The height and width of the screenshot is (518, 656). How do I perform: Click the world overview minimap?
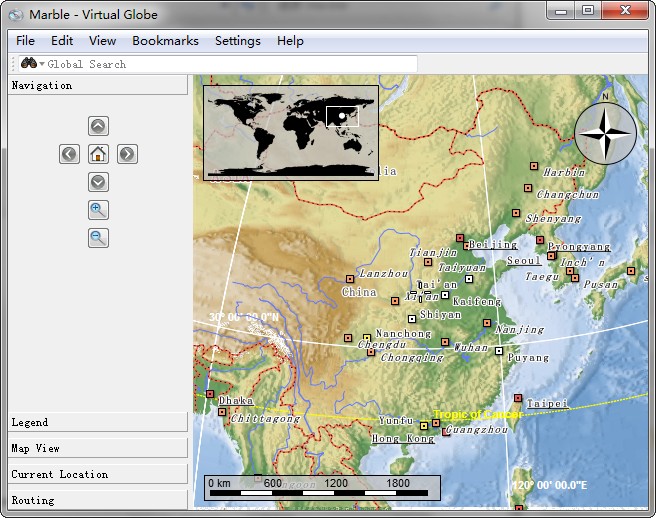[290, 132]
